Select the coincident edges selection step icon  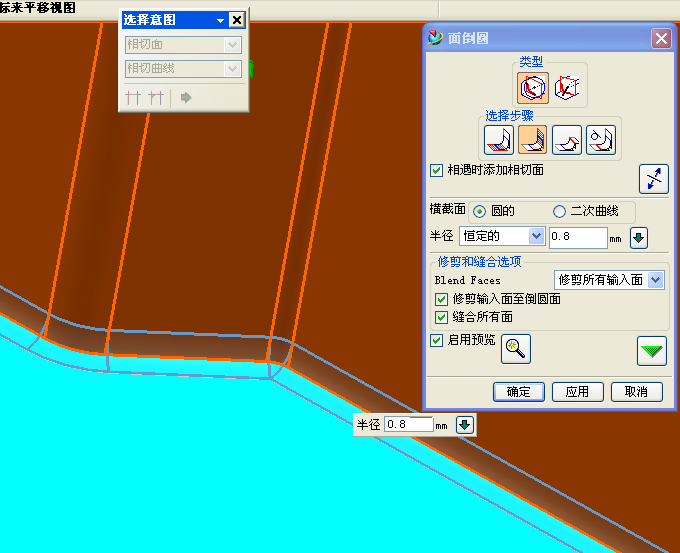567,140
